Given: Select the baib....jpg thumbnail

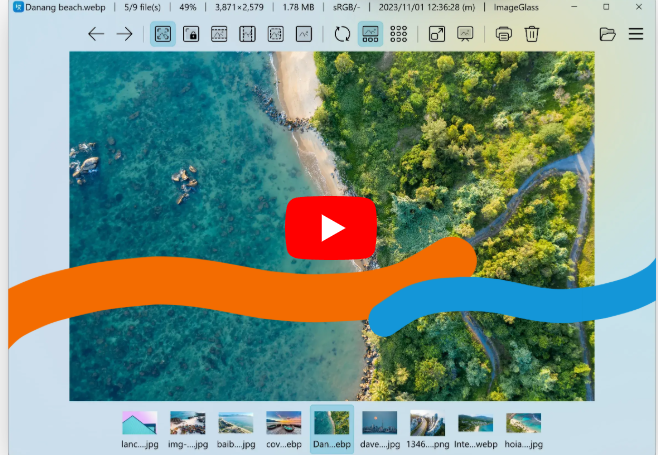Looking at the screenshot, I should click(236, 429).
